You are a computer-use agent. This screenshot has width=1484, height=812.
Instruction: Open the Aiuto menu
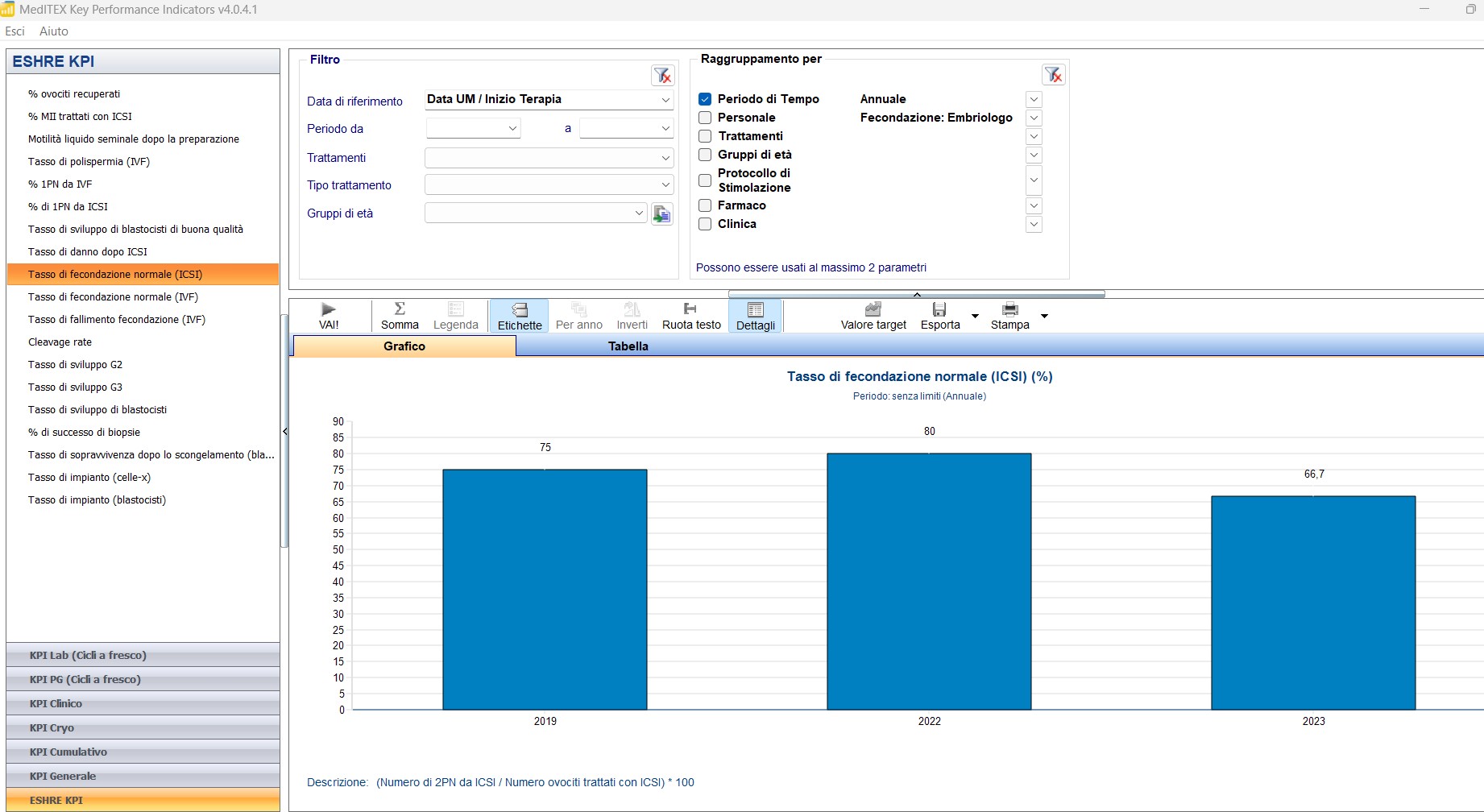54,31
